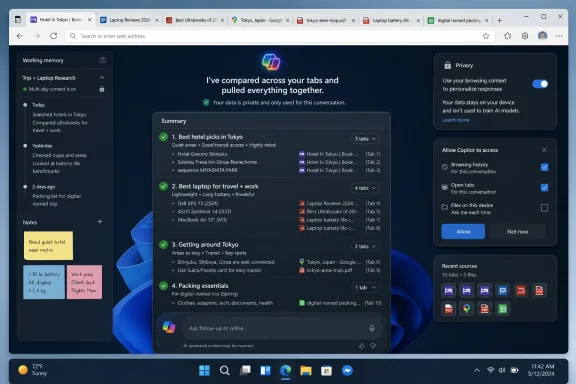
Task: Open the Laptop Reviews 2024 source link
Action: tap(329, 203)
